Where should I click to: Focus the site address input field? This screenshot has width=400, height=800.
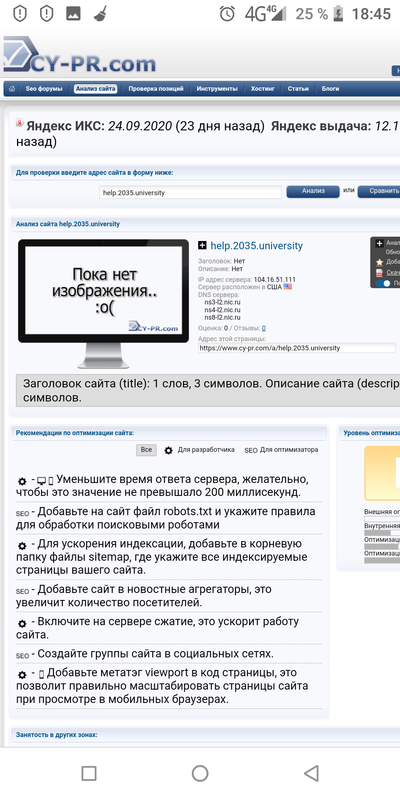pos(190,192)
